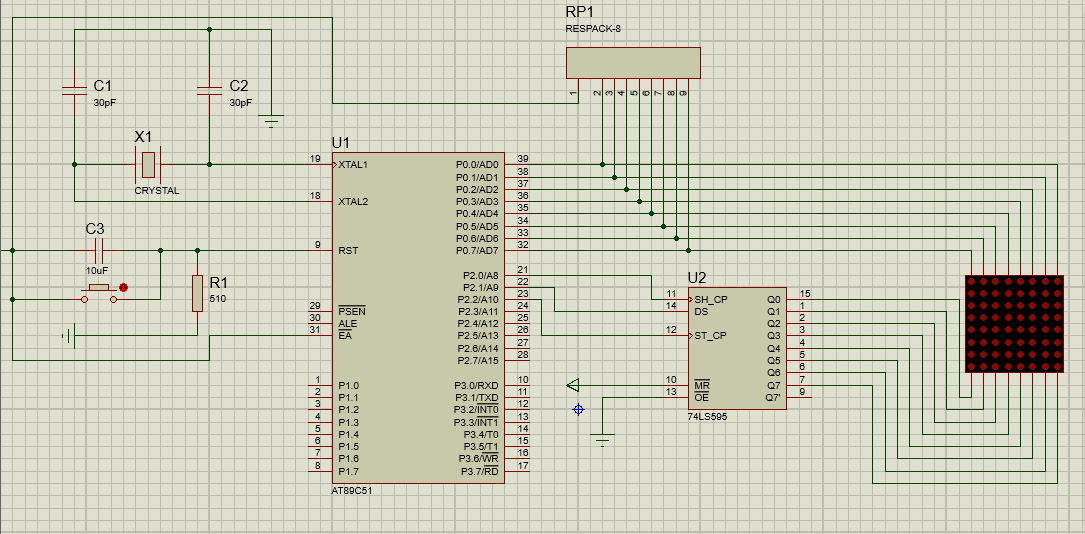Click the C1 reference label
The image size is (1085, 534).
click(x=102, y=86)
